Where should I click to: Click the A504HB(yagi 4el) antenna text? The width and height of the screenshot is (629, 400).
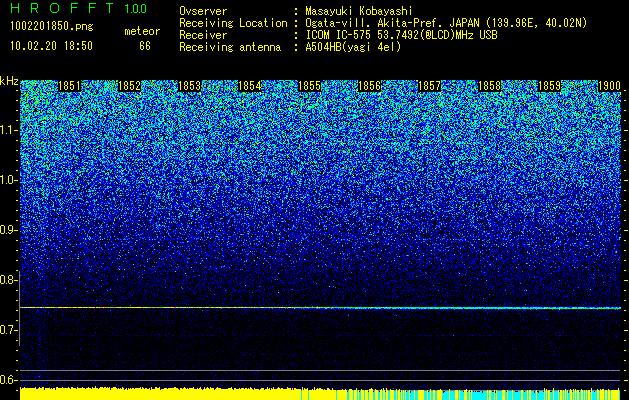pos(353,47)
